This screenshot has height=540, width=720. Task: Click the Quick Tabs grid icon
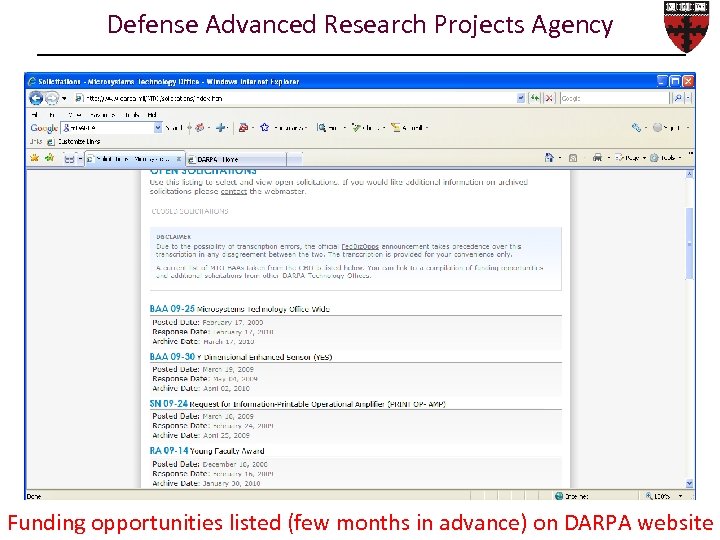(69, 159)
